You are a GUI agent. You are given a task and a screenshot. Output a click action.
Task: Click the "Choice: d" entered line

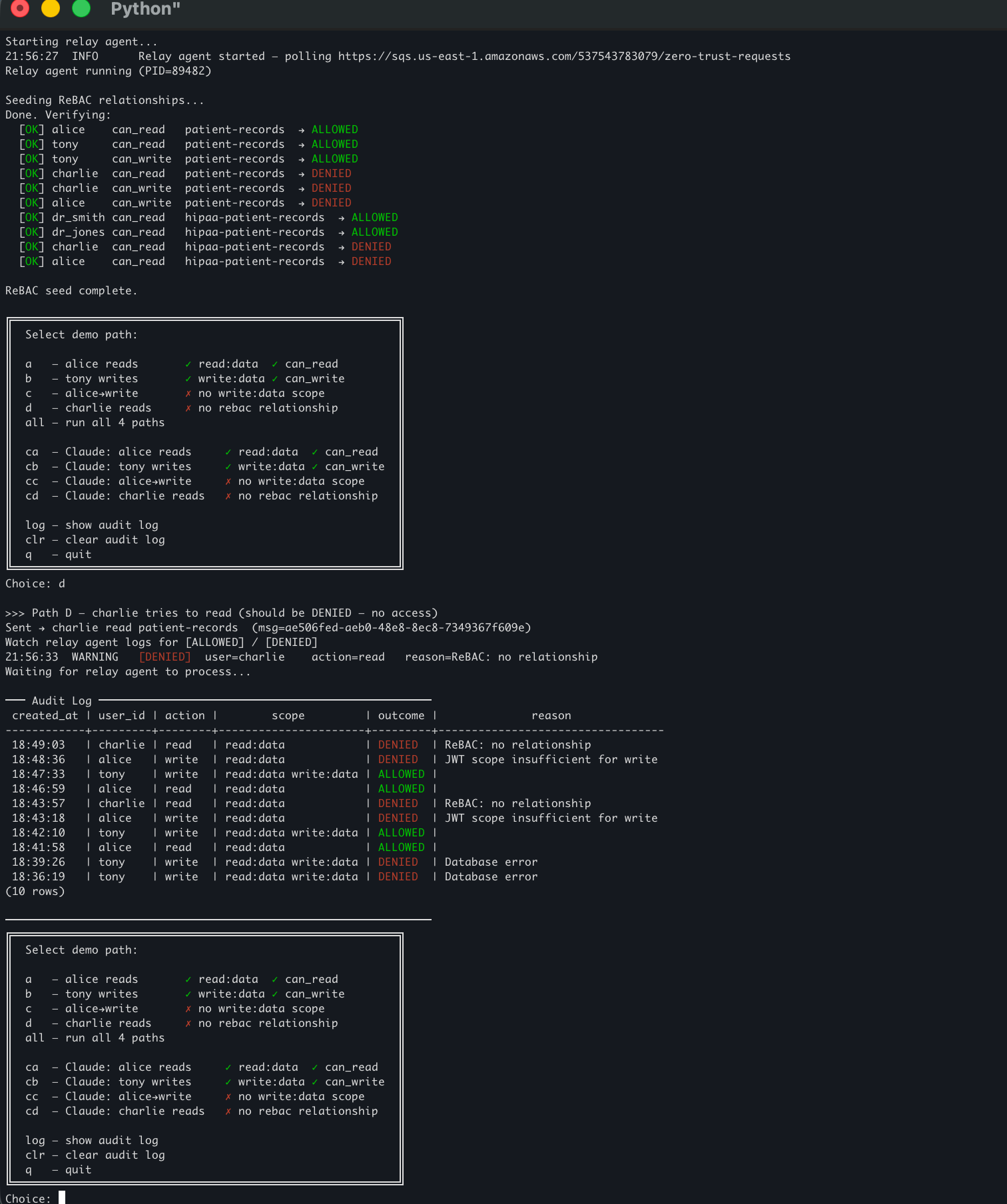[35, 584]
